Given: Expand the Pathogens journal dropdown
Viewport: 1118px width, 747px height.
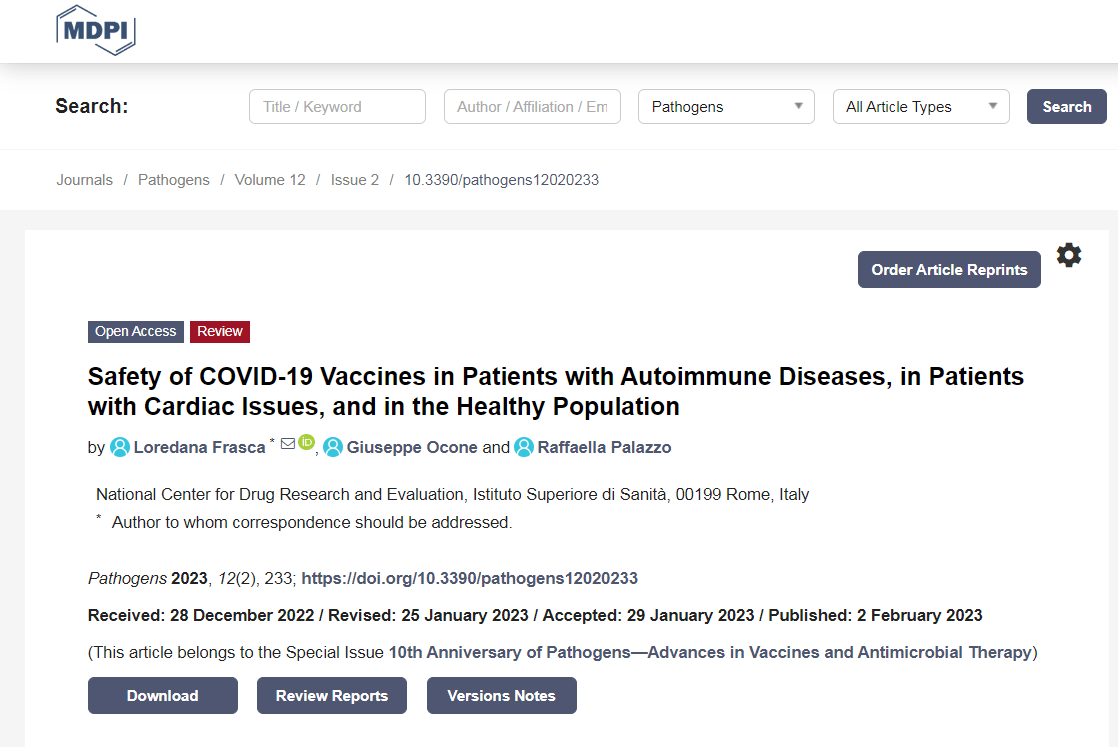Looking at the screenshot, I should coord(726,107).
